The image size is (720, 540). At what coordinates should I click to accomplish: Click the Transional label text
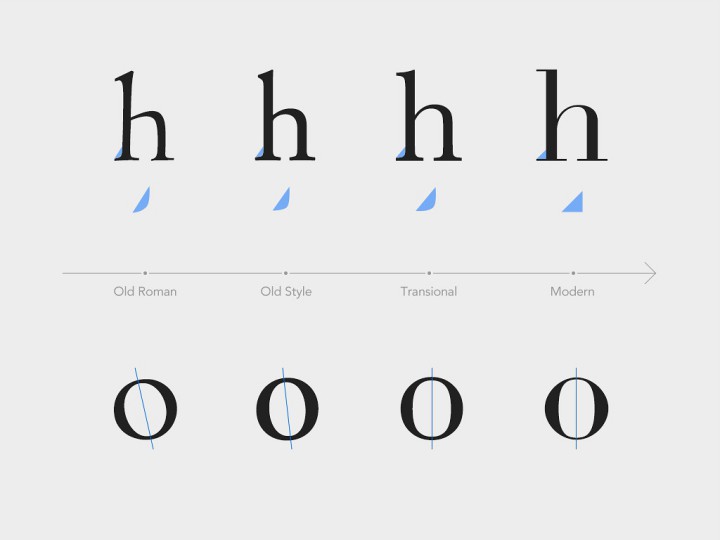[x=429, y=292]
